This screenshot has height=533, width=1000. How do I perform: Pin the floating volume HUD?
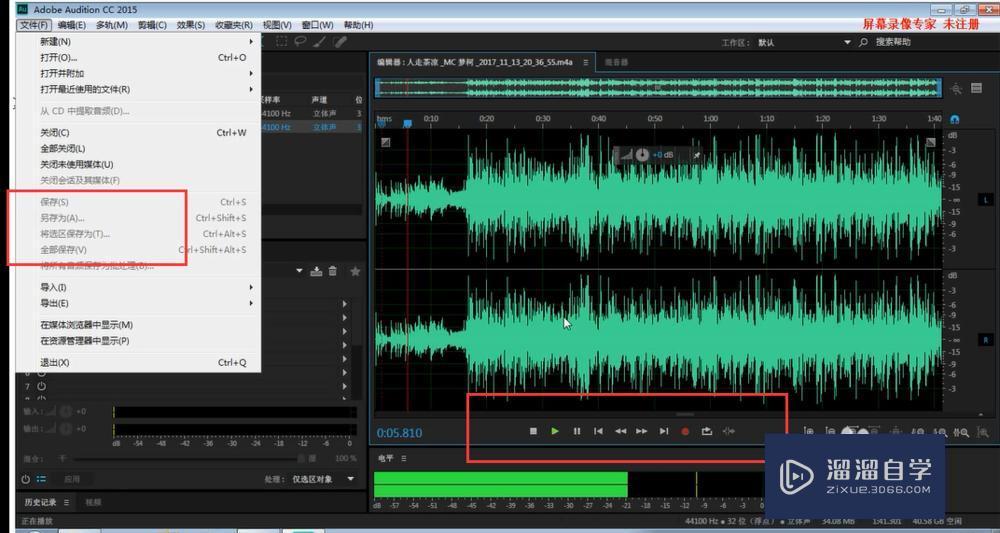click(697, 155)
